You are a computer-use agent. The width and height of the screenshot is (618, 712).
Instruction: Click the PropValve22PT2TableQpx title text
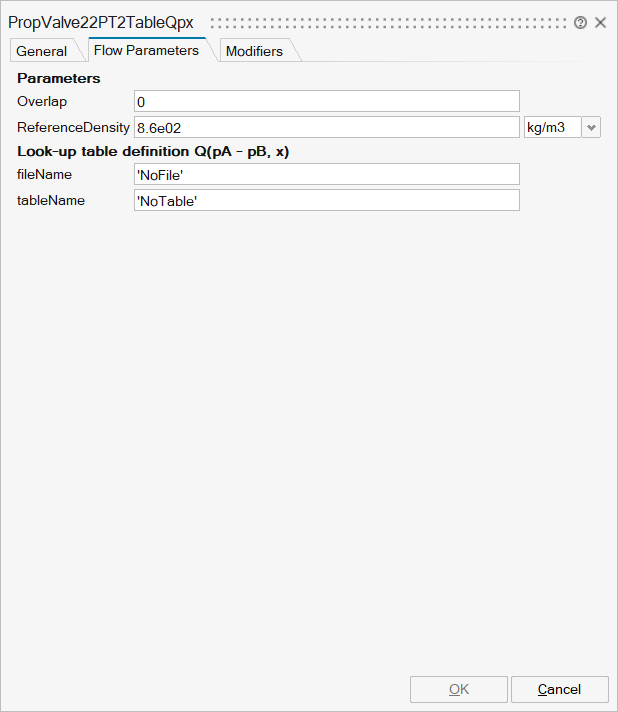coord(100,22)
